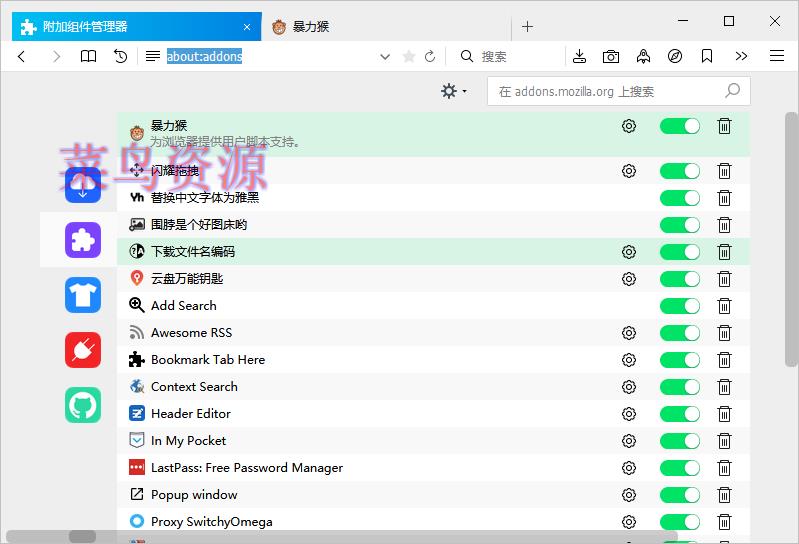Open the hamburger application menu
Viewport: 799px width, 544px height.
[x=777, y=56]
